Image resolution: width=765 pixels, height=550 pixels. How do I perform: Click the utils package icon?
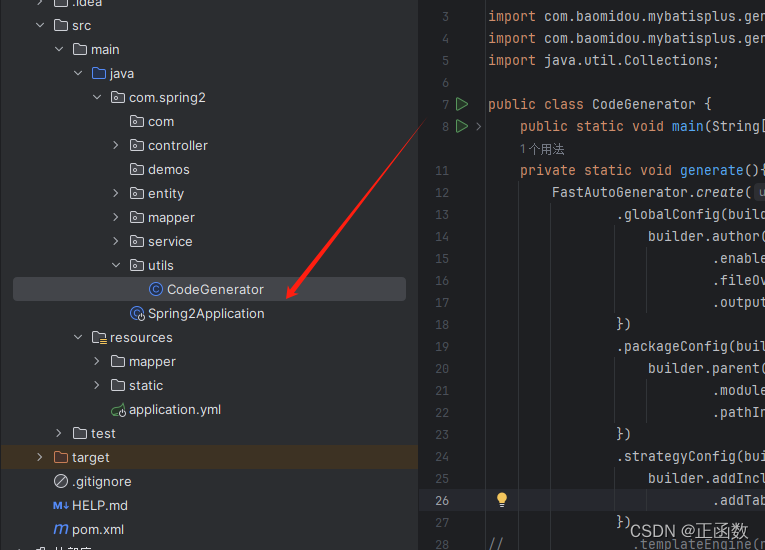coord(137,265)
